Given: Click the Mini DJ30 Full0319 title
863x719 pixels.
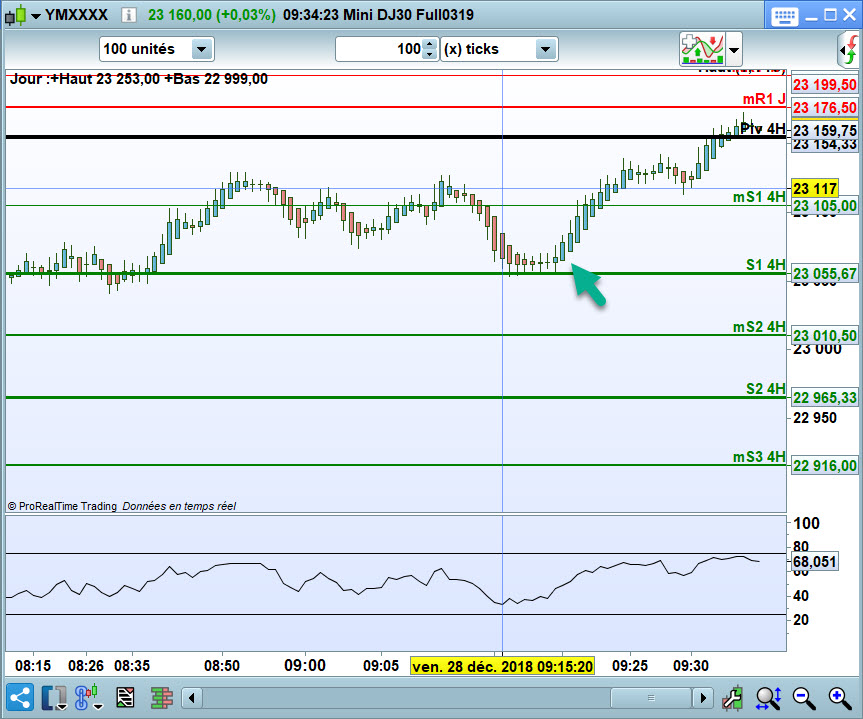Looking at the screenshot, I should click(x=408, y=15).
